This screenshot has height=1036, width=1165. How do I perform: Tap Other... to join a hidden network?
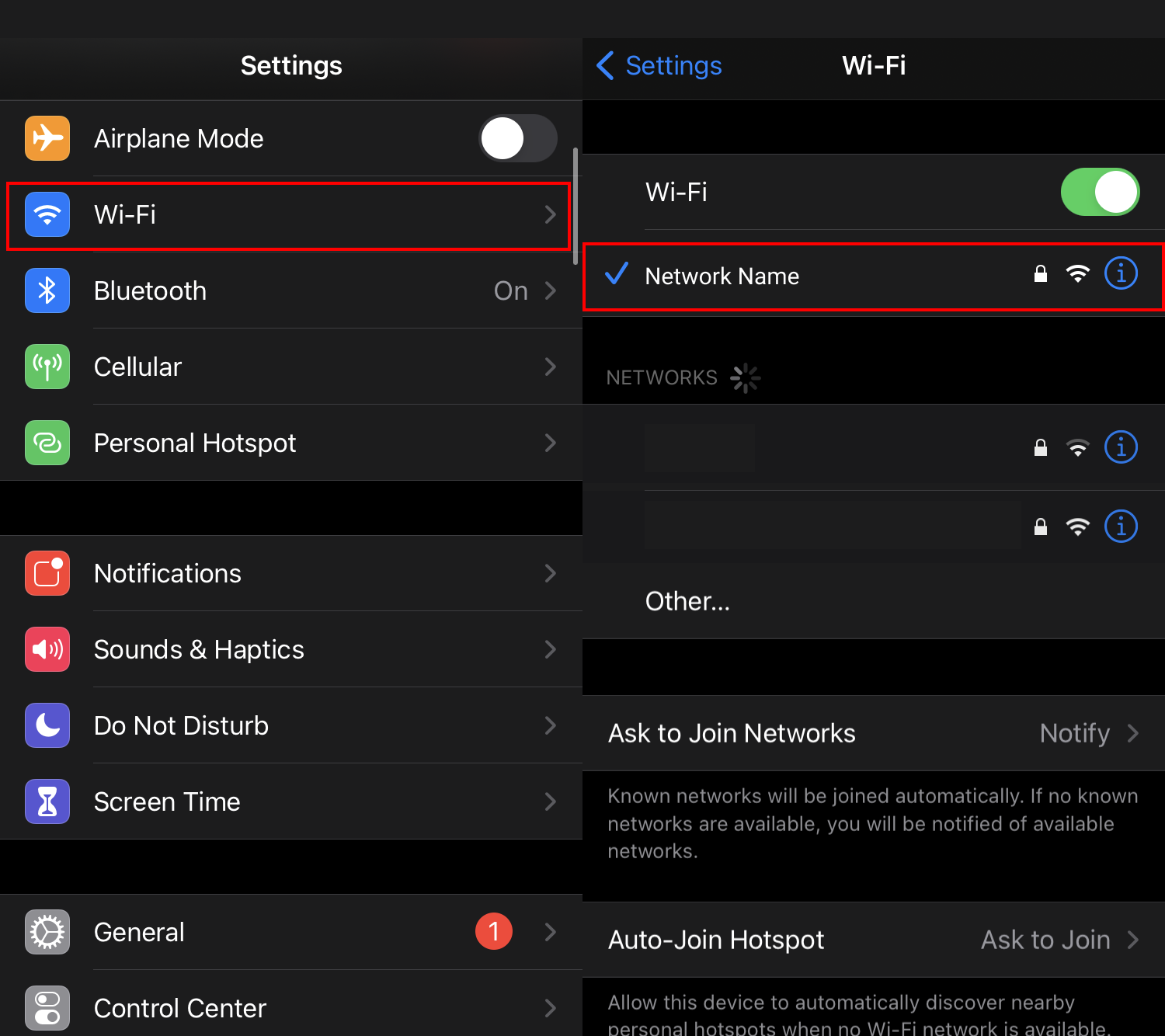pyautogui.click(x=874, y=601)
